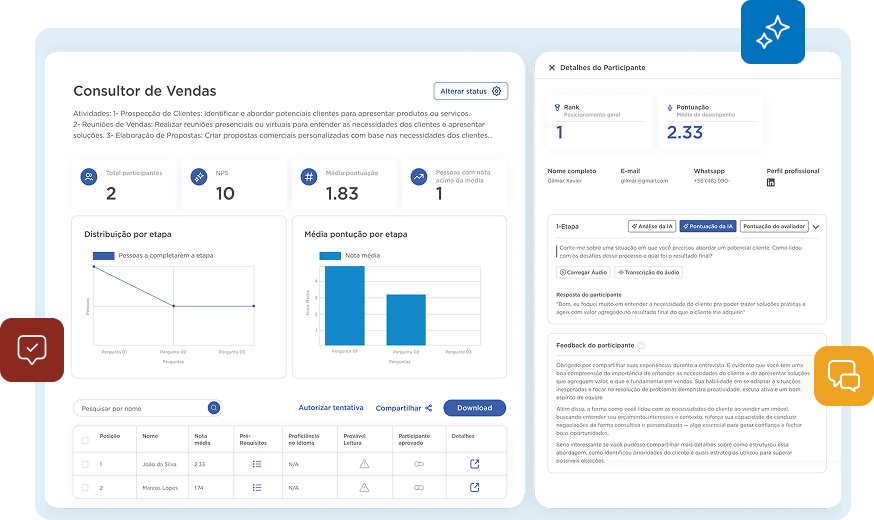Viewport: 874px width, 520px height.
Task: Open Marcos Lopes' details link icon
Action: point(475,488)
